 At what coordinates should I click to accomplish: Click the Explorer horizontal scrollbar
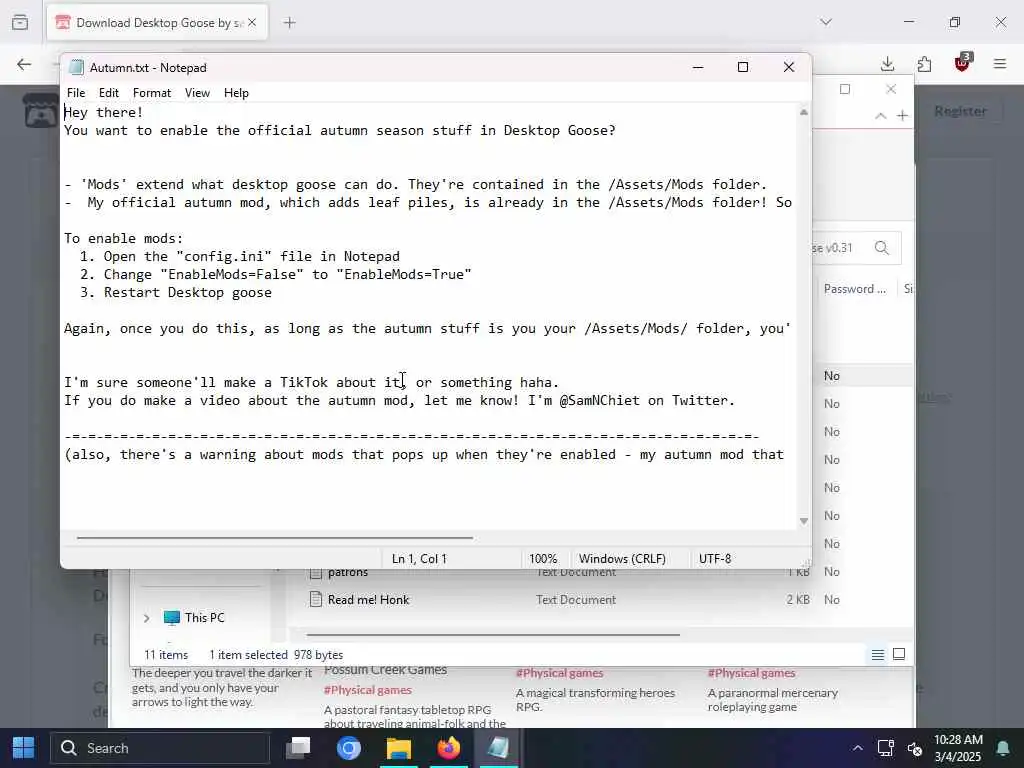pyautogui.click(x=493, y=634)
